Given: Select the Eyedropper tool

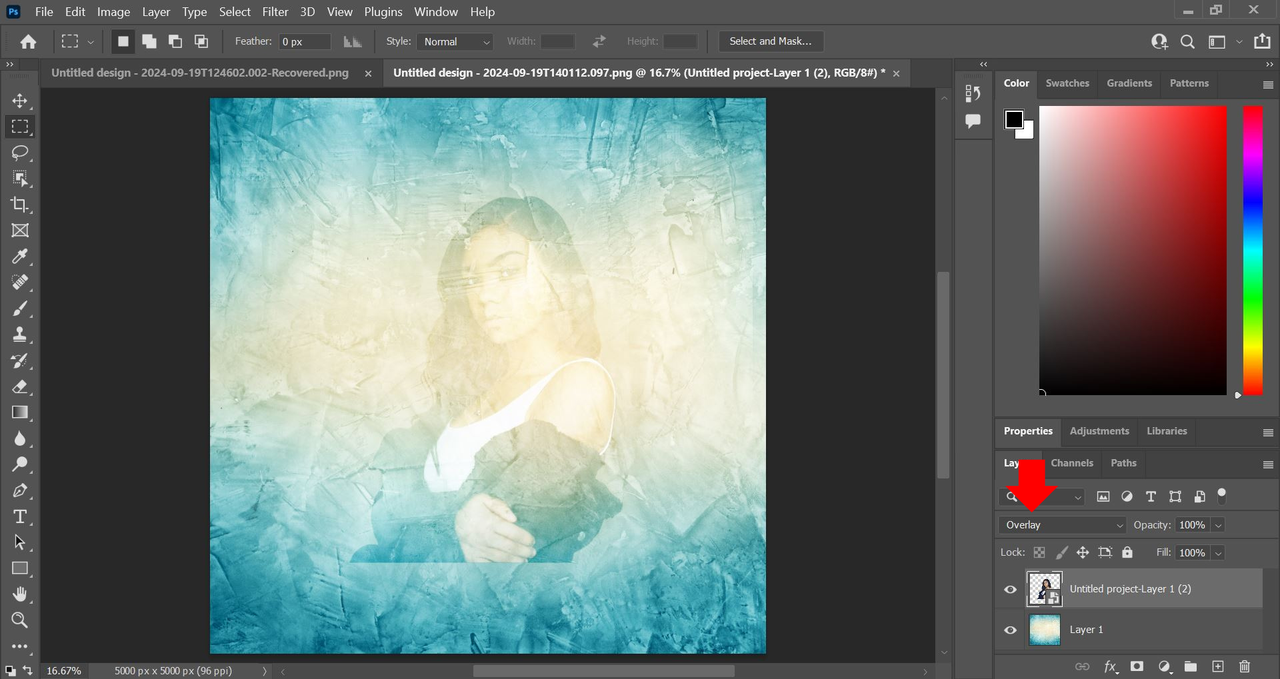Looking at the screenshot, I should 19,257.
